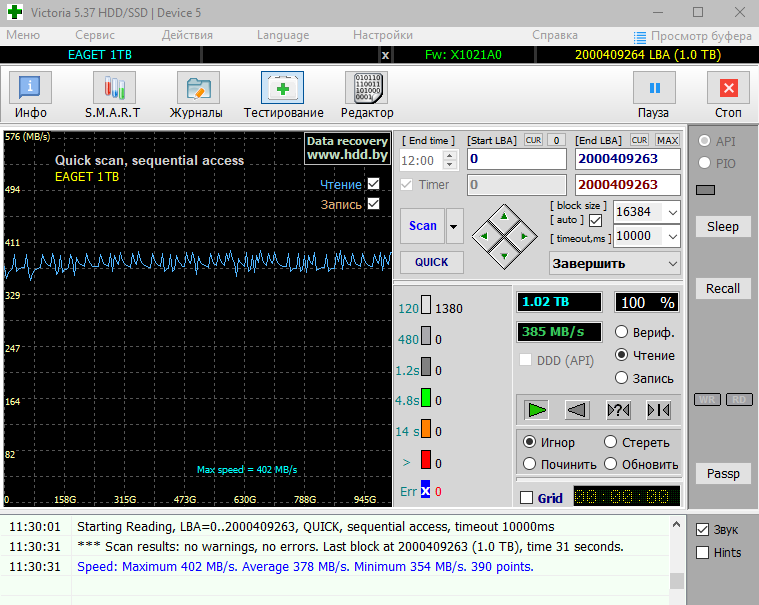
Task: Expand the block size 16384 dropdown
Action: pyautogui.click(x=671, y=212)
